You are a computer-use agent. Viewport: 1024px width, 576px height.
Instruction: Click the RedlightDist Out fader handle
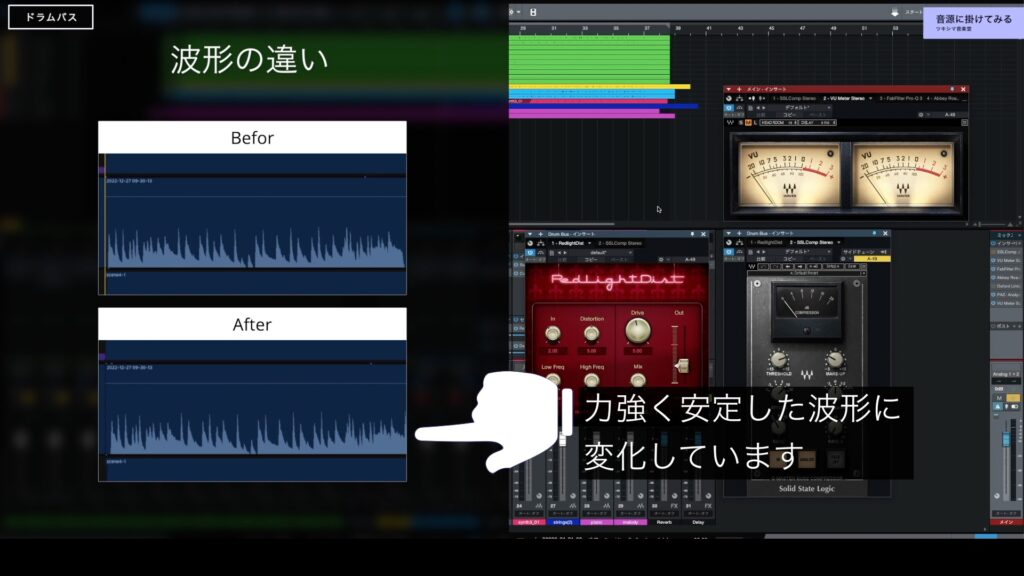(x=681, y=366)
